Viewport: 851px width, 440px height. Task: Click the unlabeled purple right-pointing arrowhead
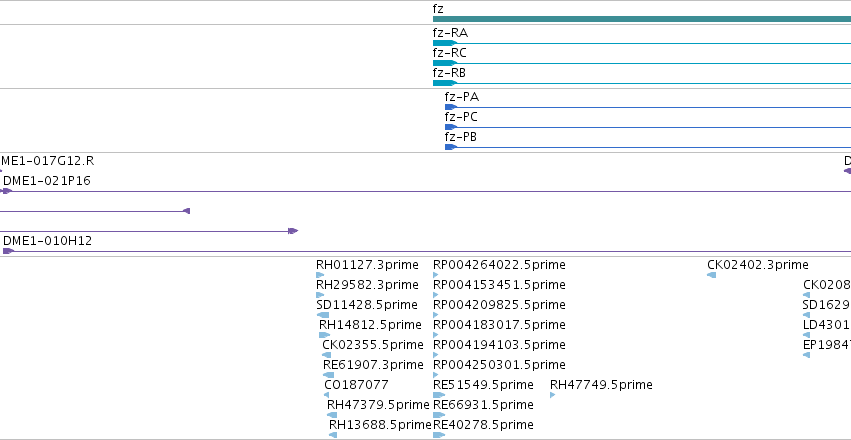point(293,231)
